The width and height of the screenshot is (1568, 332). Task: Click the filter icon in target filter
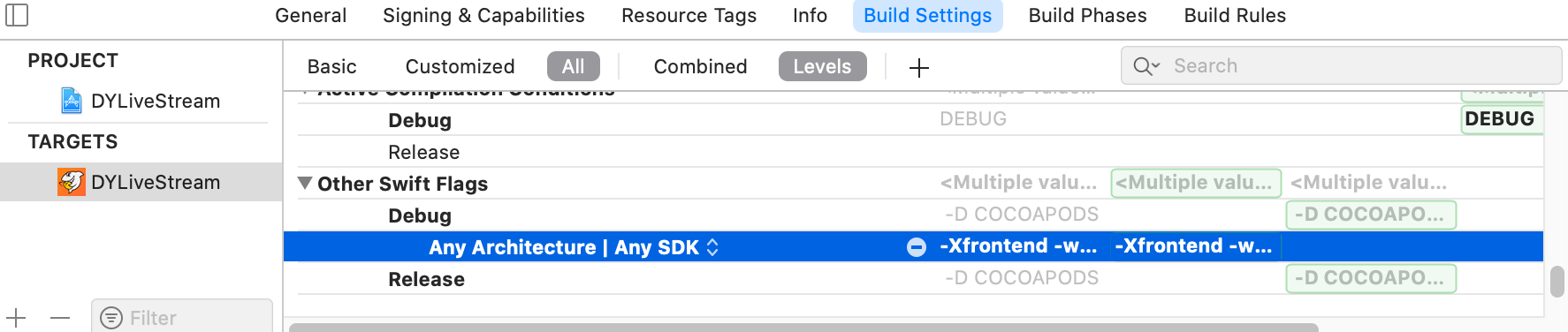tap(111, 318)
